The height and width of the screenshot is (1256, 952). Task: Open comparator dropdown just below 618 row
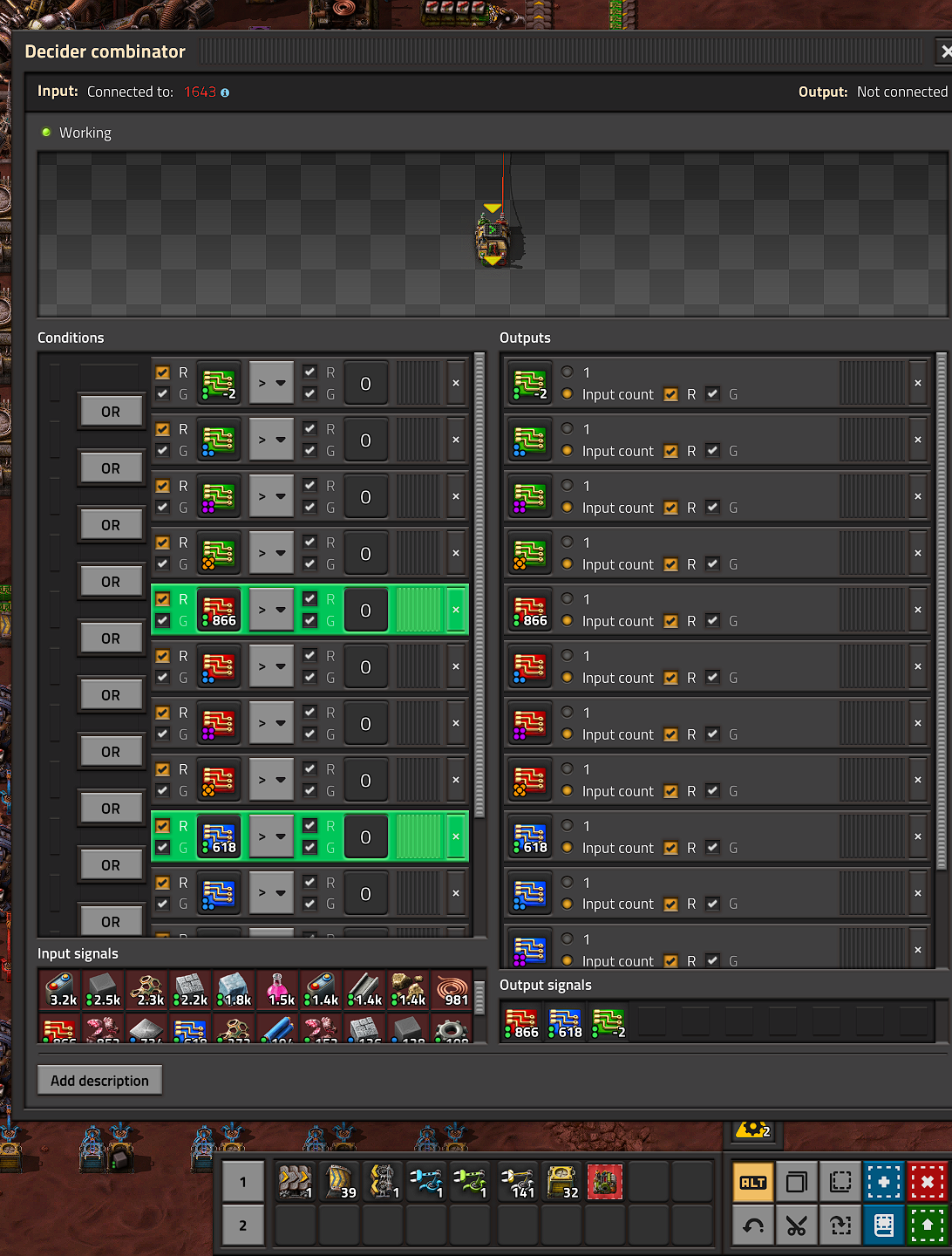271,894
